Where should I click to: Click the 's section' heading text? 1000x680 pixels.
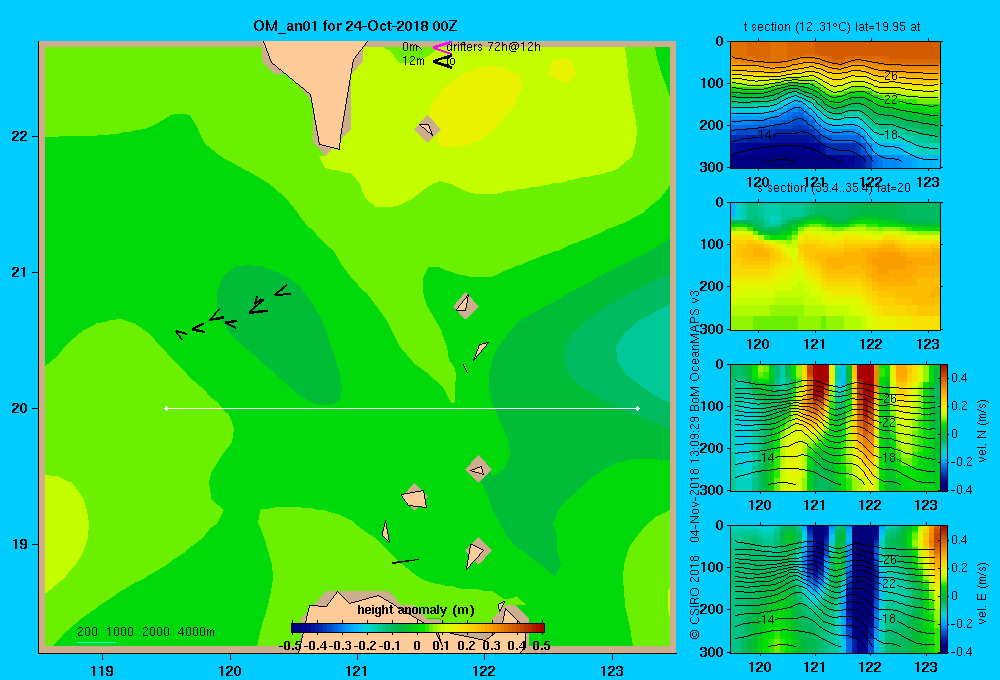[781, 188]
